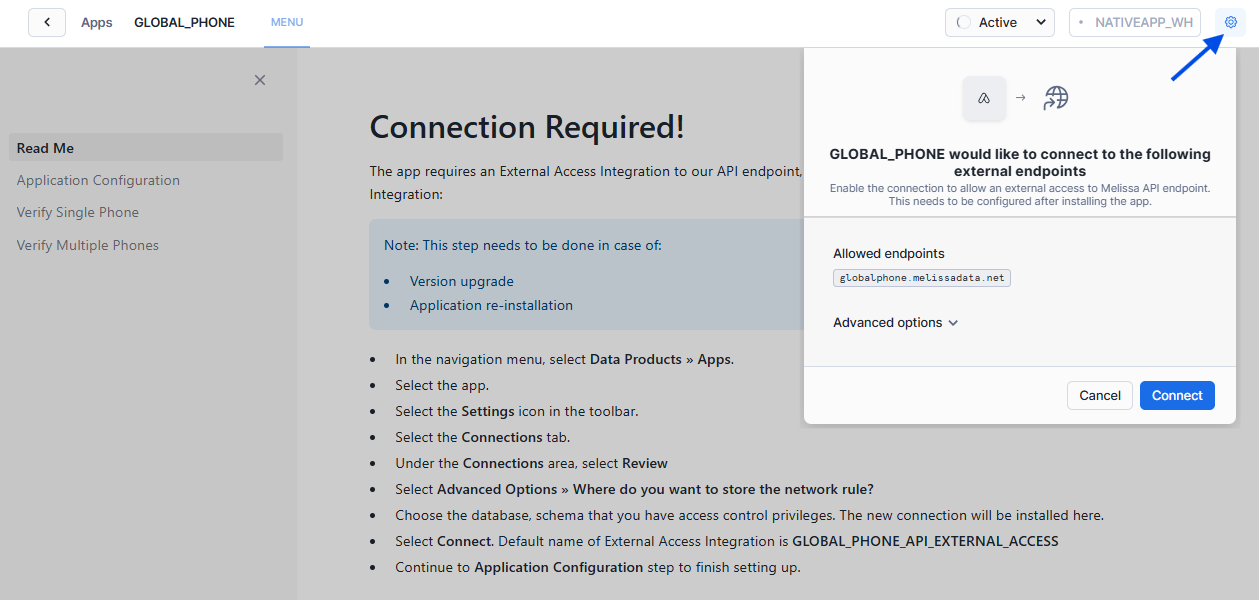Switch to the MENU tab
The height and width of the screenshot is (600, 1259).
coord(287,22)
